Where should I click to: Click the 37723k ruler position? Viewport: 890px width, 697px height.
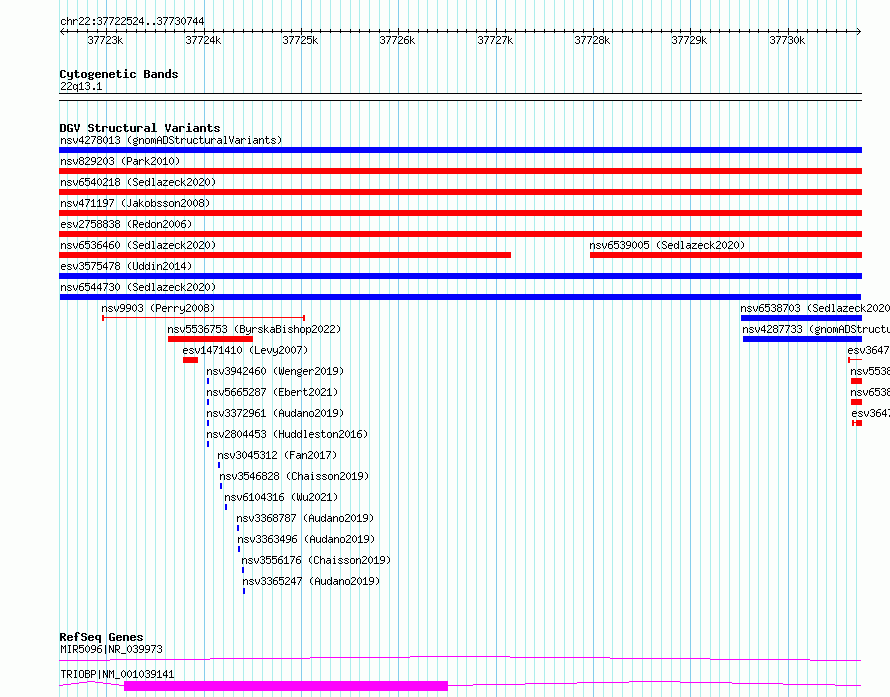point(105,40)
